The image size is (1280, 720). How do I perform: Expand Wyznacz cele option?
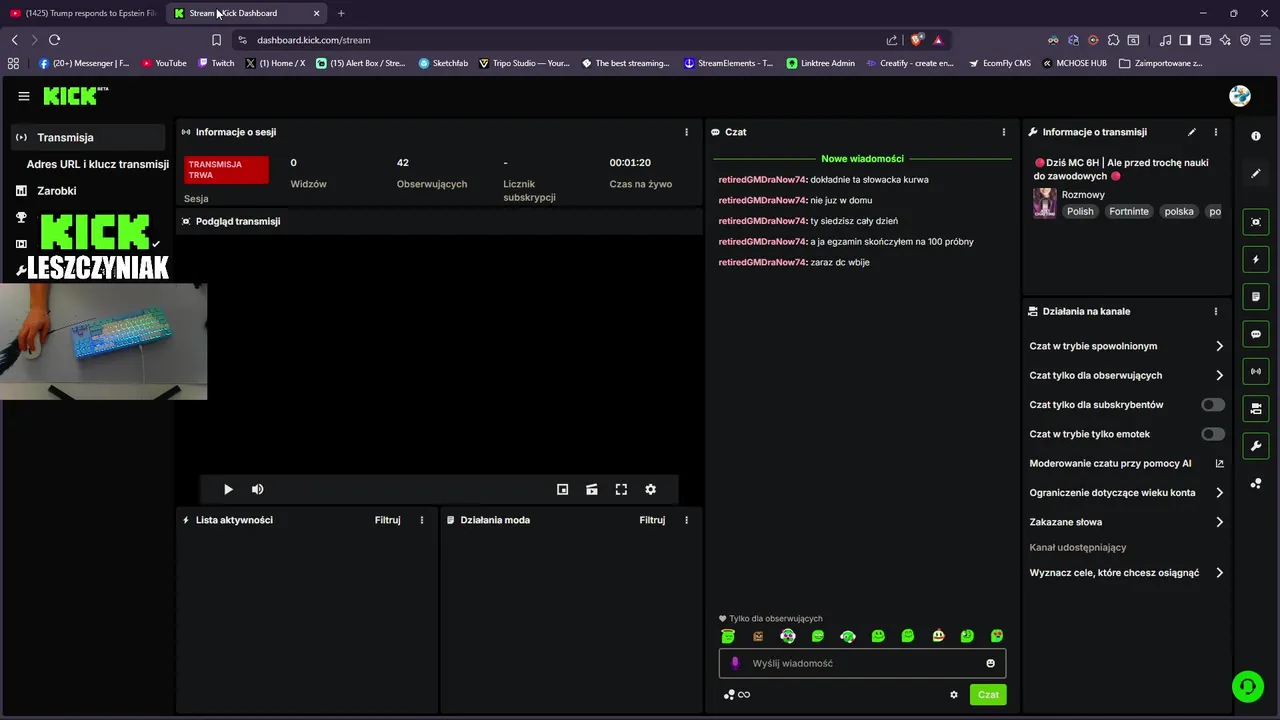point(1126,573)
